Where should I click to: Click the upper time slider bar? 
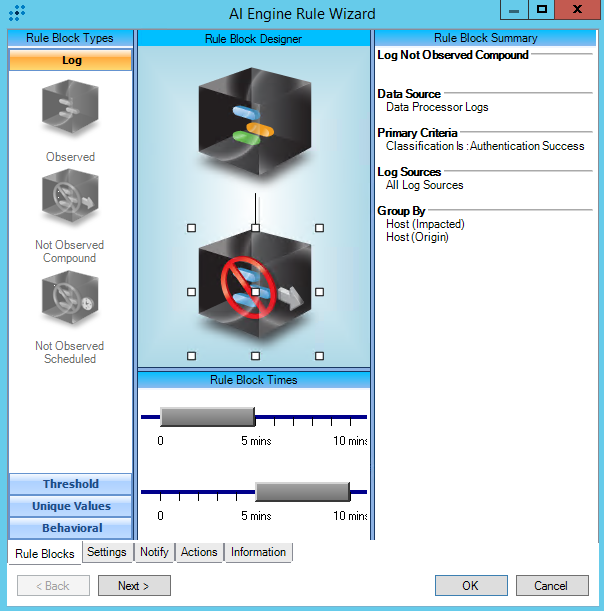point(207,417)
